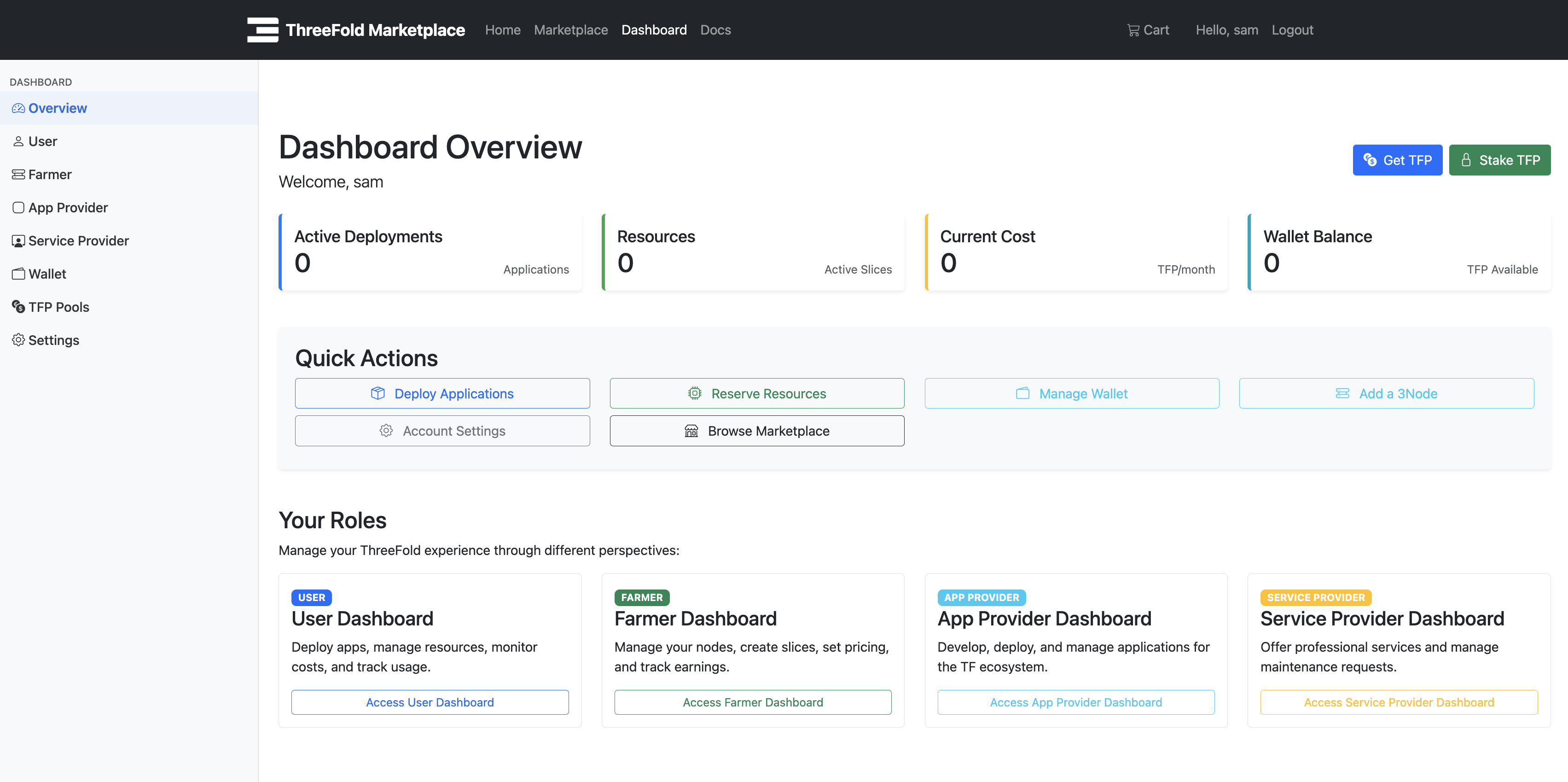Screen dimensions: 1568x782
Task: Click the Settings gear icon in sidebar
Action: (x=18, y=340)
